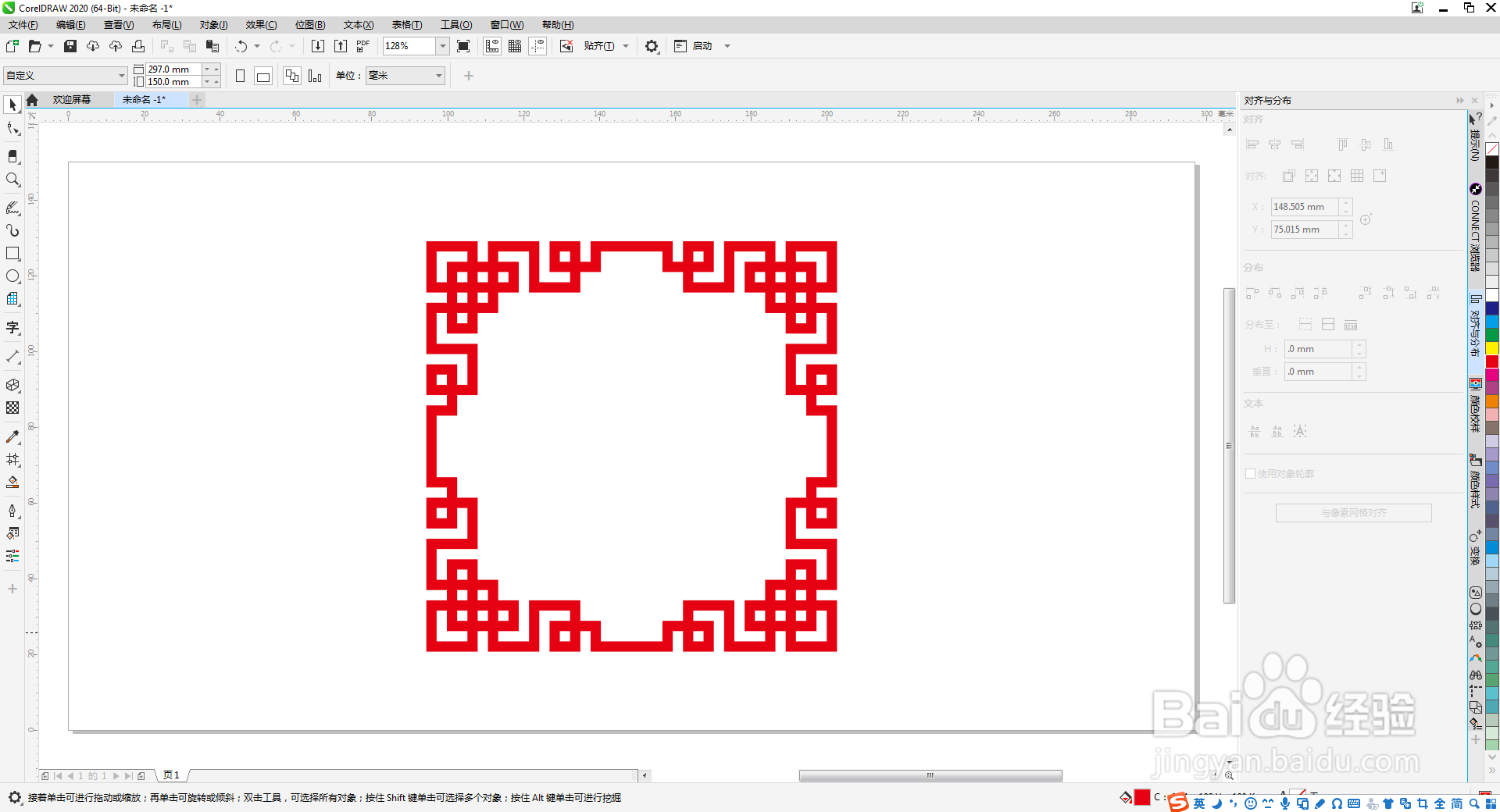Select the Ellipse tool

(12, 276)
